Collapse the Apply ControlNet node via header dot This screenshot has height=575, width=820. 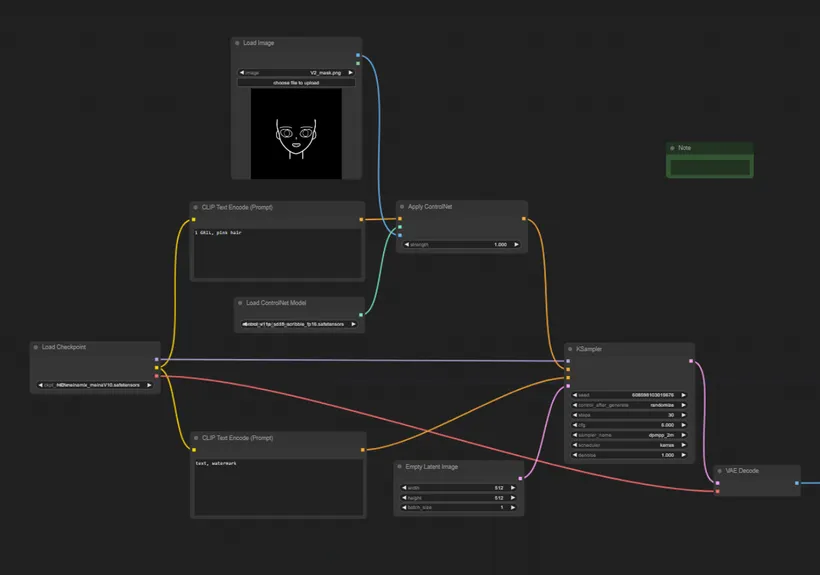pyautogui.click(x=403, y=207)
